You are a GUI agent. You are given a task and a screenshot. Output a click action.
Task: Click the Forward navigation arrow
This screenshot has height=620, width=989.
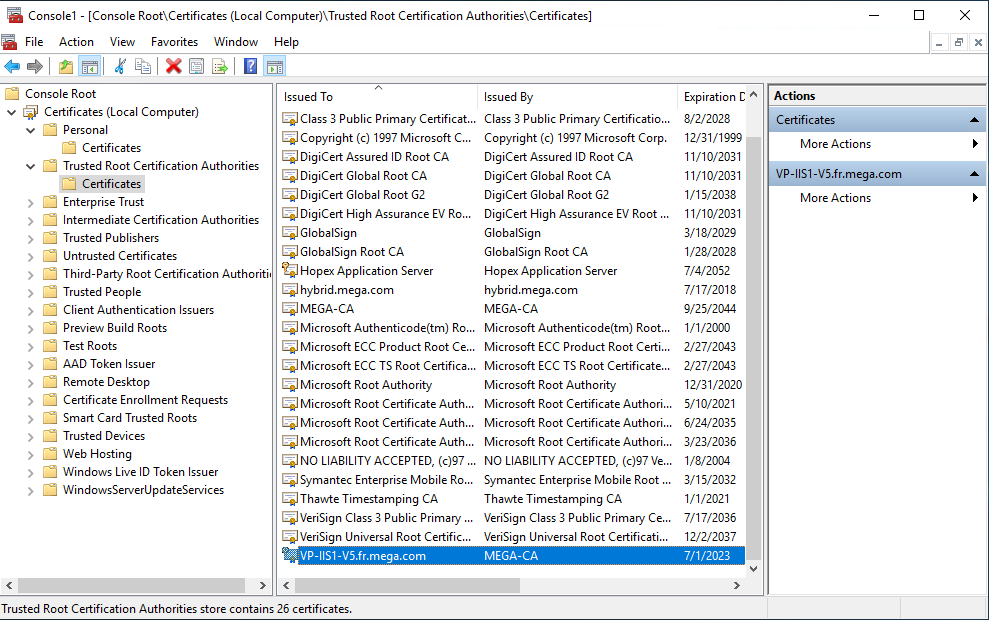coord(33,66)
